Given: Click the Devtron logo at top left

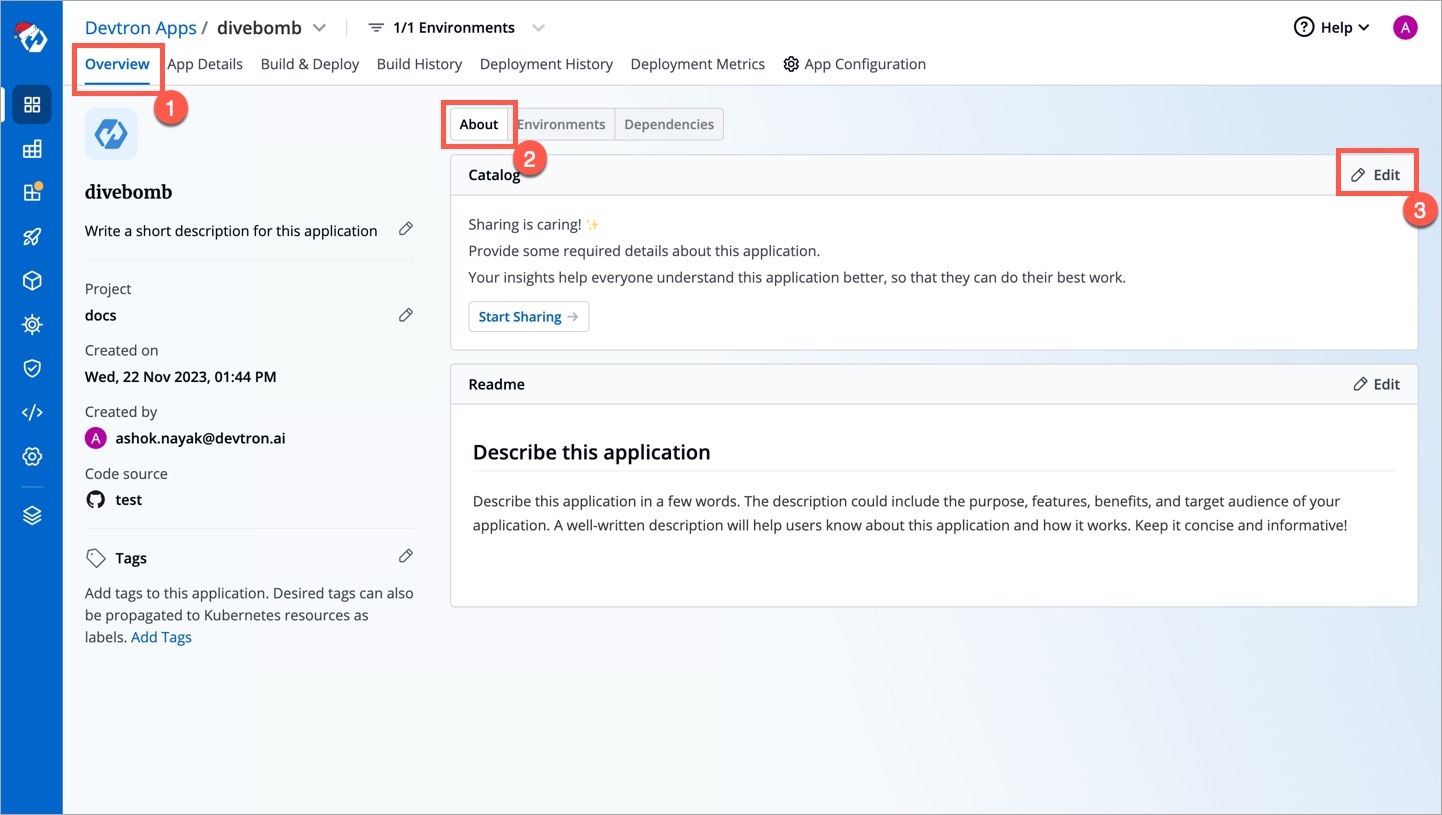Looking at the screenshot, I should tap(31, 37).
